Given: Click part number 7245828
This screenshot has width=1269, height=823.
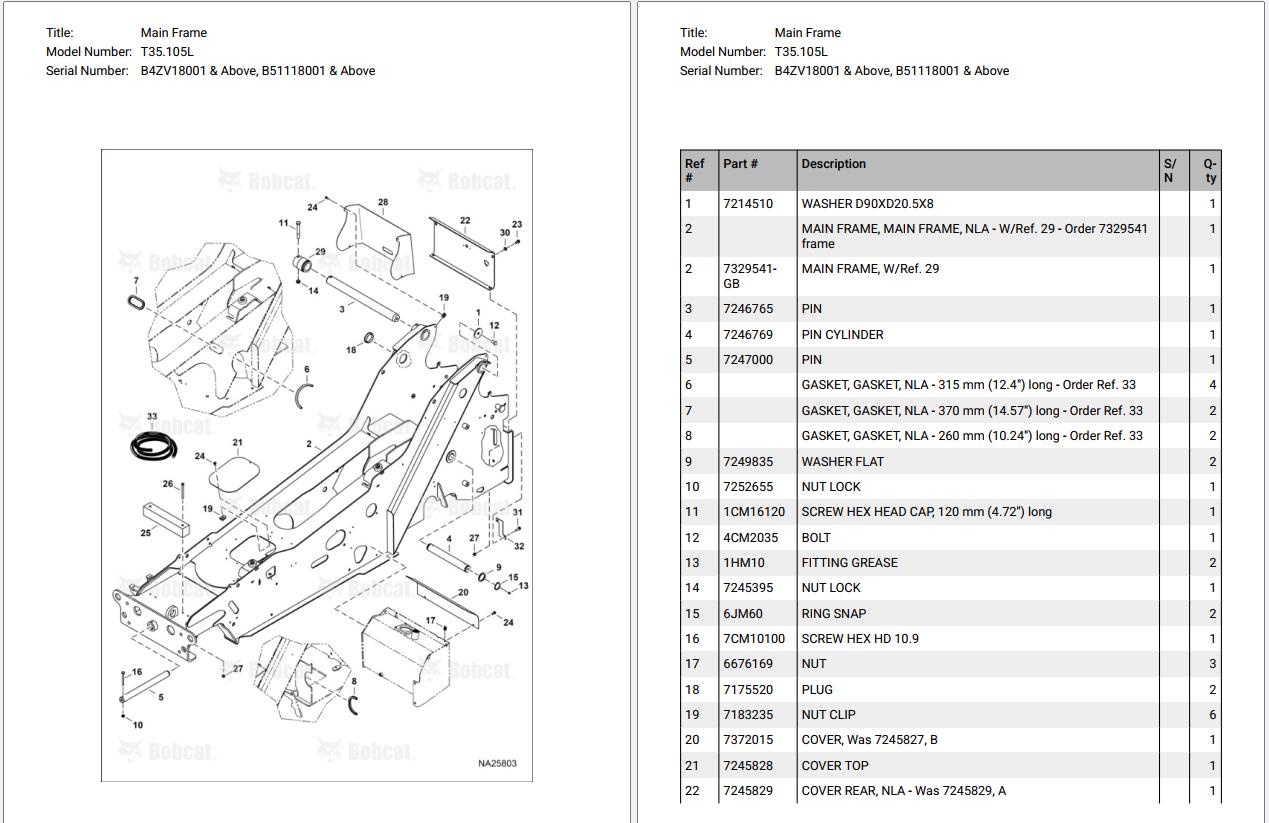Looking at the screenshot, I should click(747, 766).
